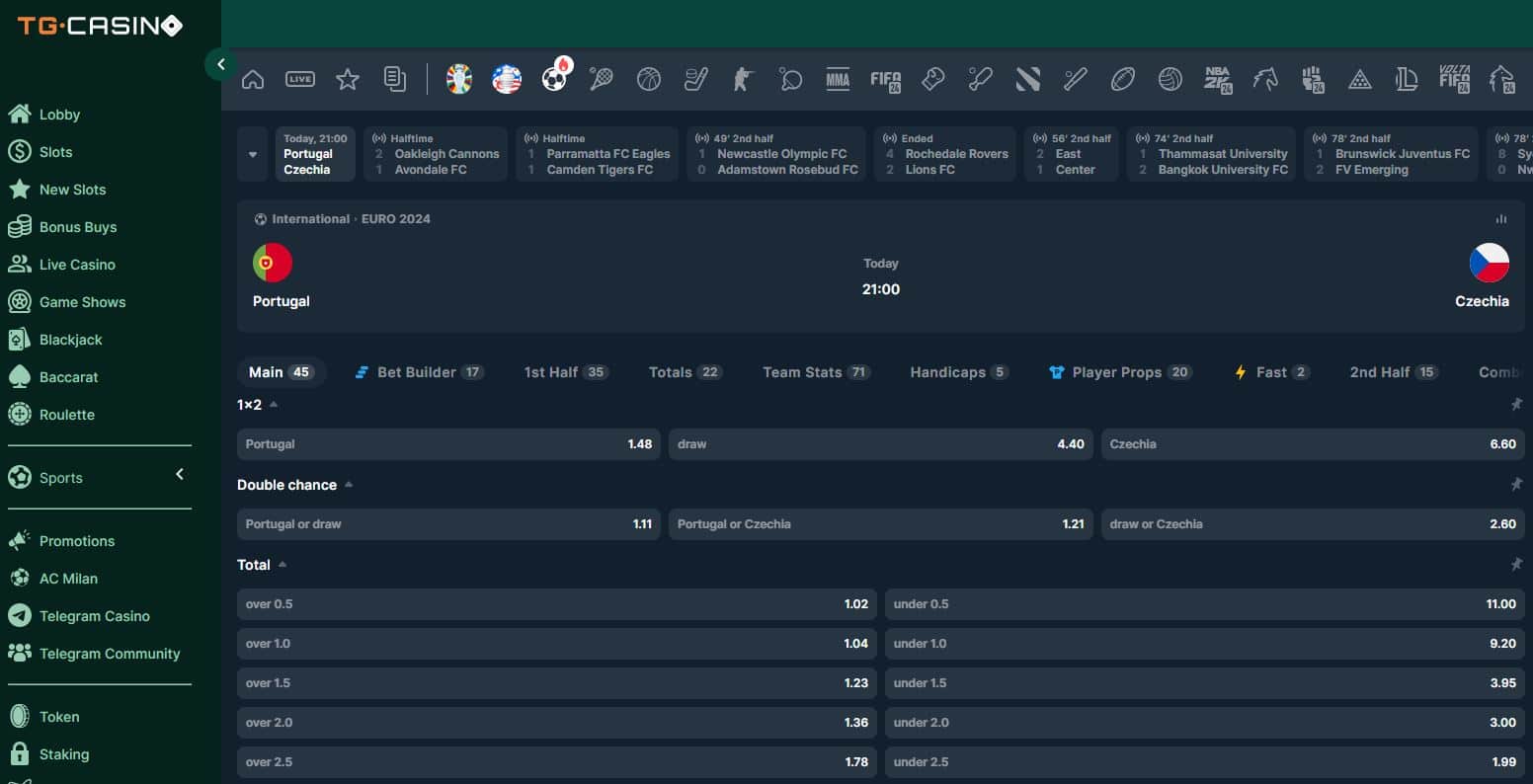The width and height of the screenshot is (1533, 784).
Task: Collapse the Total market section
Action: point(282,565)
